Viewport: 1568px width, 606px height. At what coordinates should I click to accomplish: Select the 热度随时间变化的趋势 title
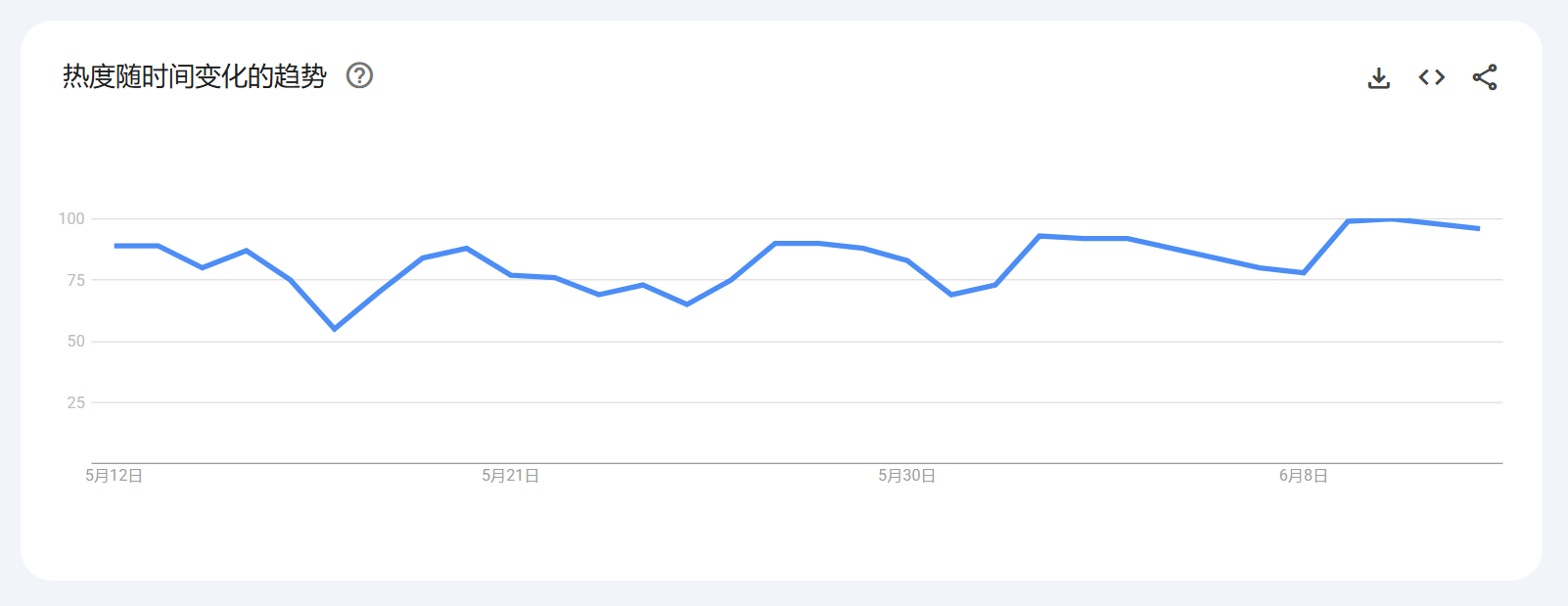[x=195, y=76]
